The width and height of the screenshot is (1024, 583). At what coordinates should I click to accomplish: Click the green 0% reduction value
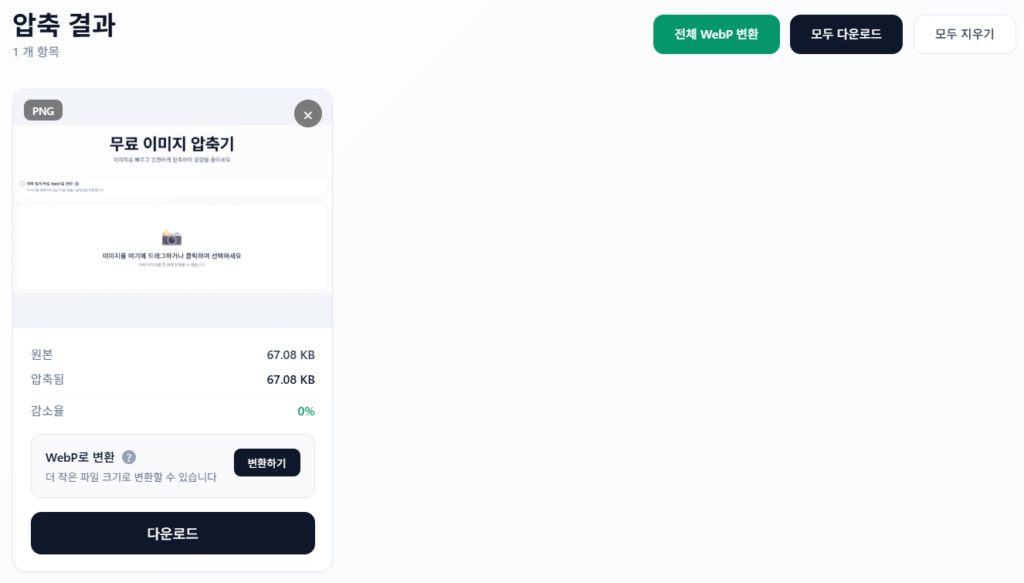(306, 411)
